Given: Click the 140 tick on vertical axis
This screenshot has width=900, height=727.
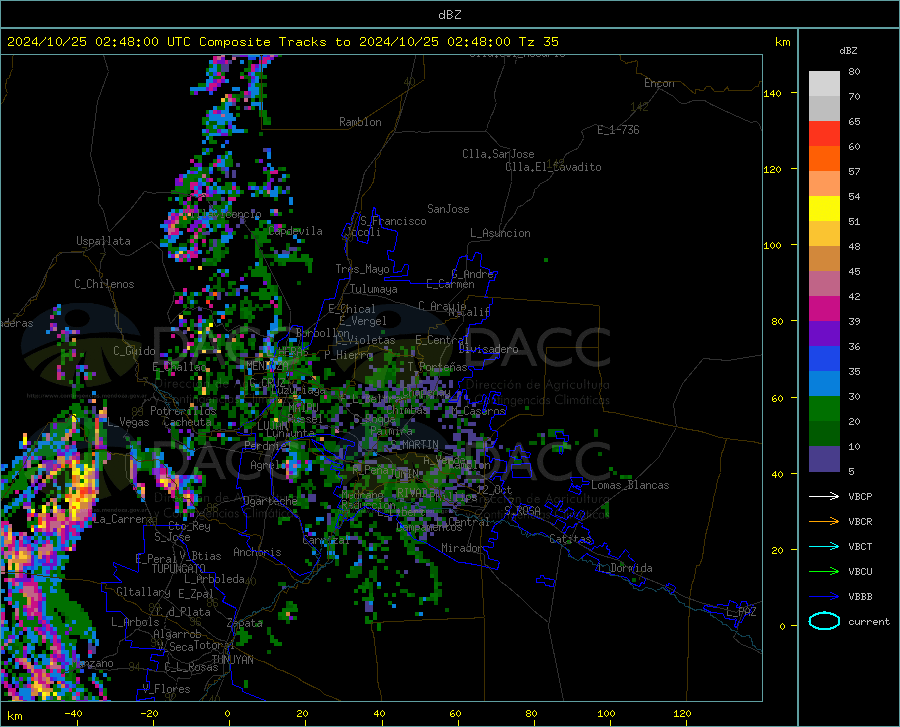Looking at the screenshot, I should pos(773,93).
